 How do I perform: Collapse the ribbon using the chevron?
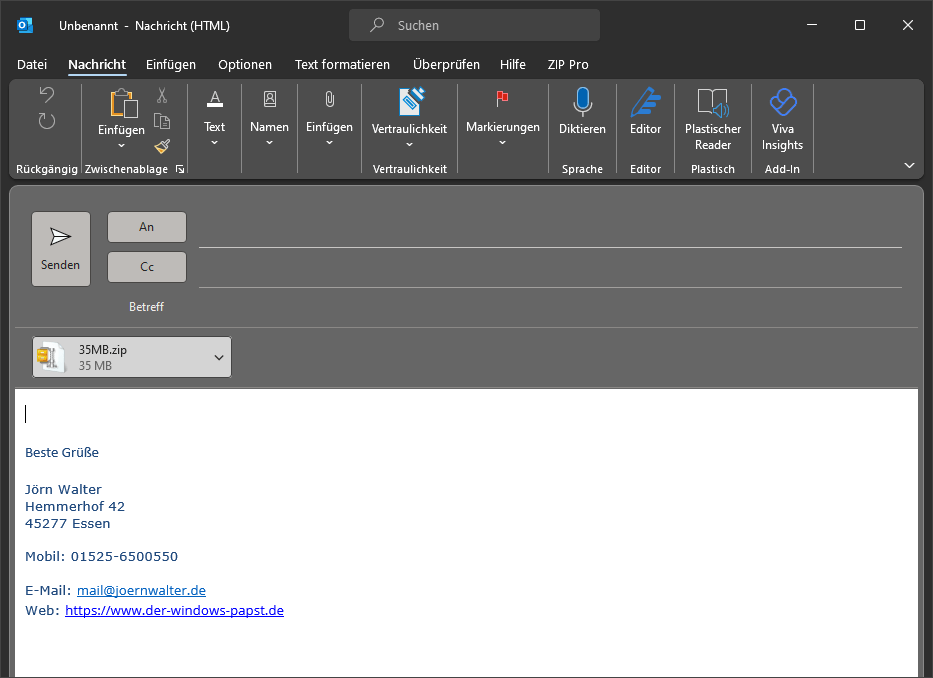909,165
